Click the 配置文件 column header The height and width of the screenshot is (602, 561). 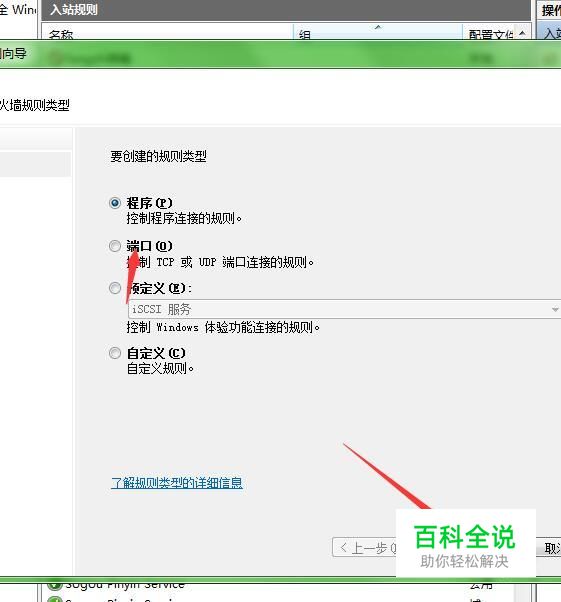click(x=491, y=34)
